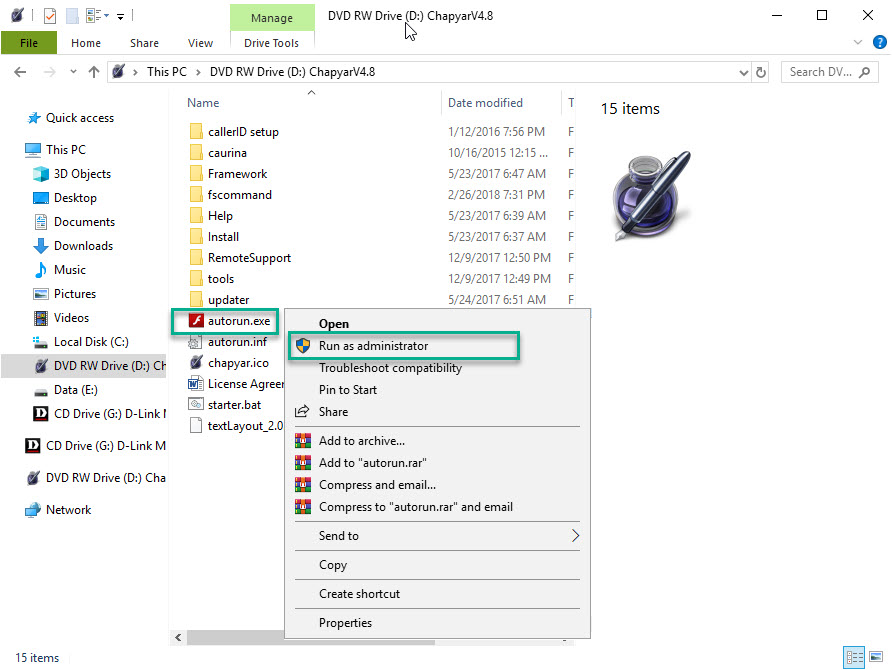Click the blue Help question mark icon
The height and width of the screenshot is (670, 892).
pyautogui.click(x=879, y=42)
